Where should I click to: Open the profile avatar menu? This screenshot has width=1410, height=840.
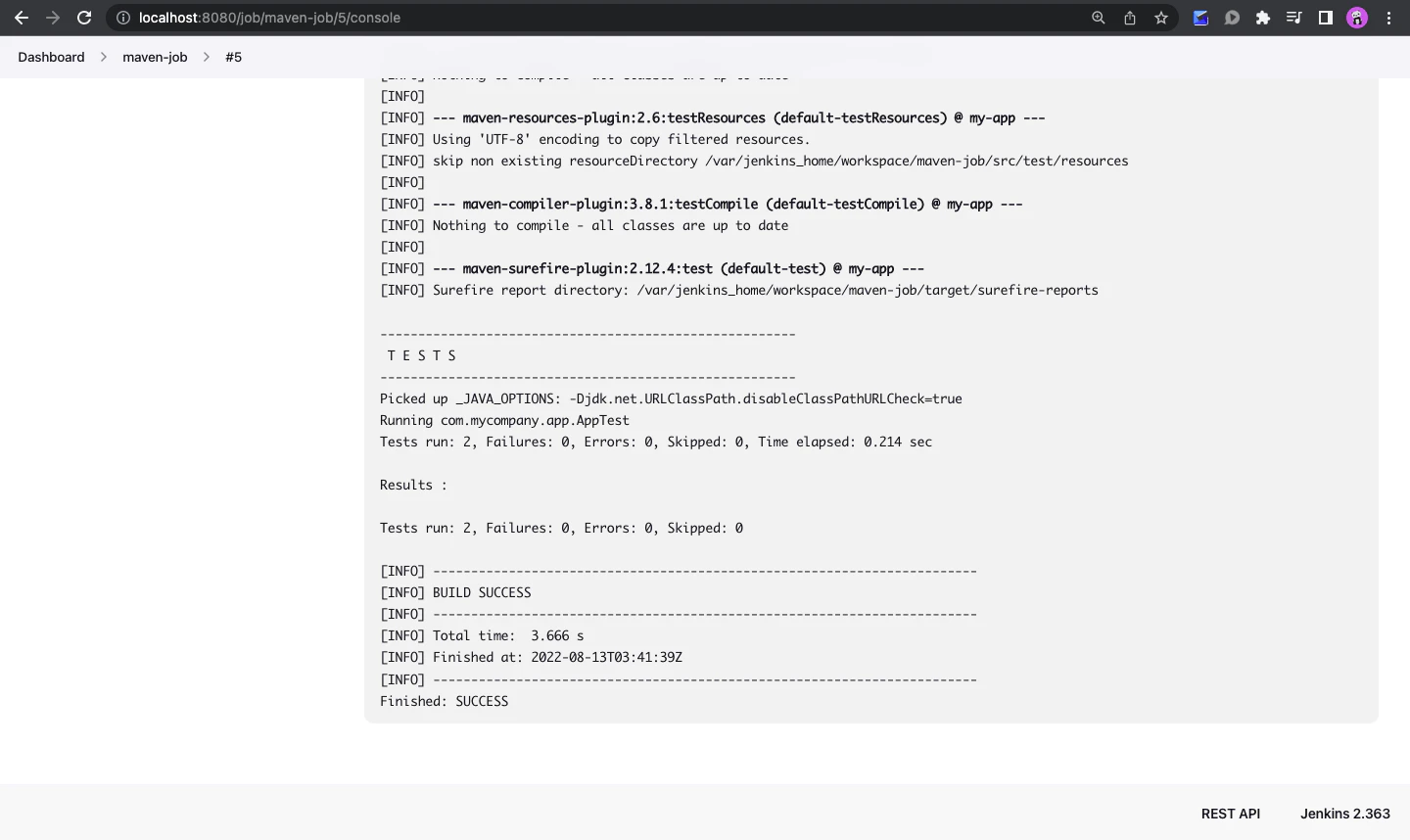(x=1357, y=18)
